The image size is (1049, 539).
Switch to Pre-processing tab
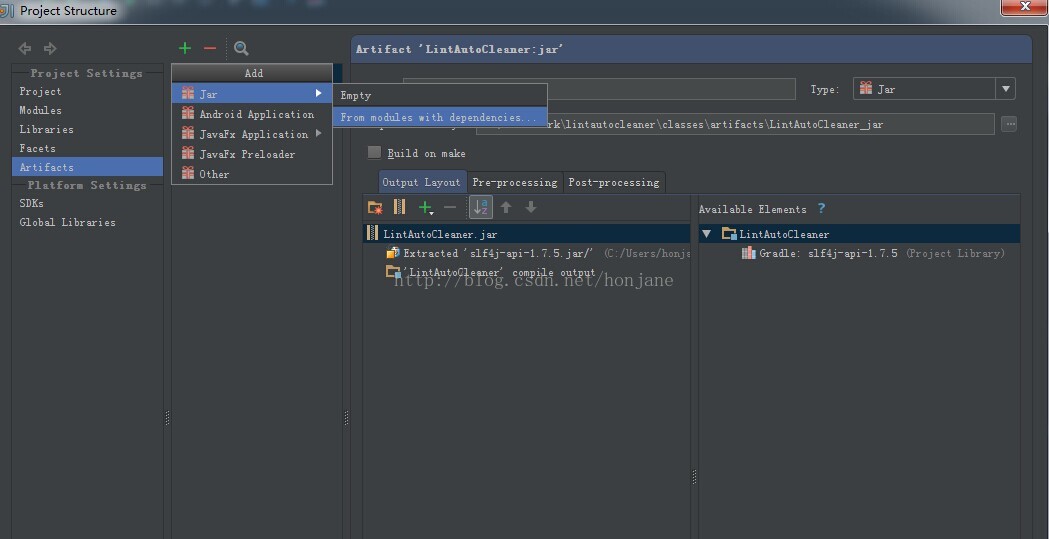click(x=514, y=182)
